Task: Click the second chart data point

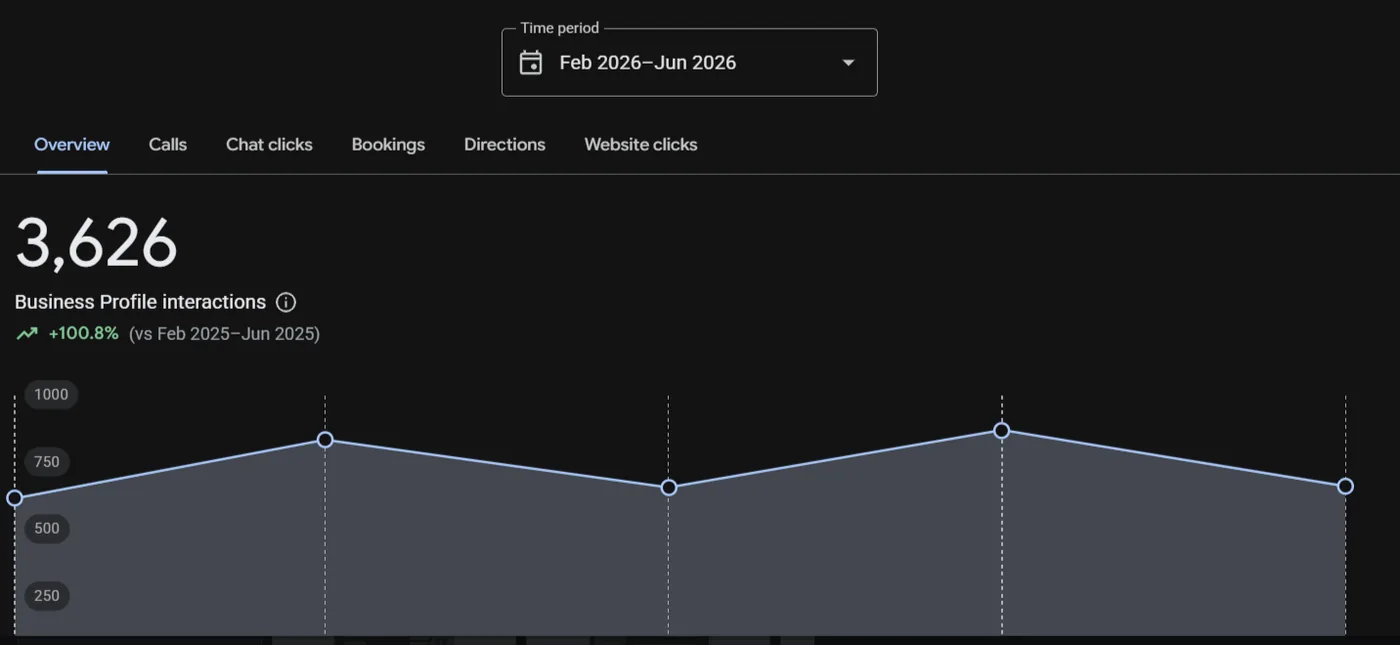Action: coord(325,440)
